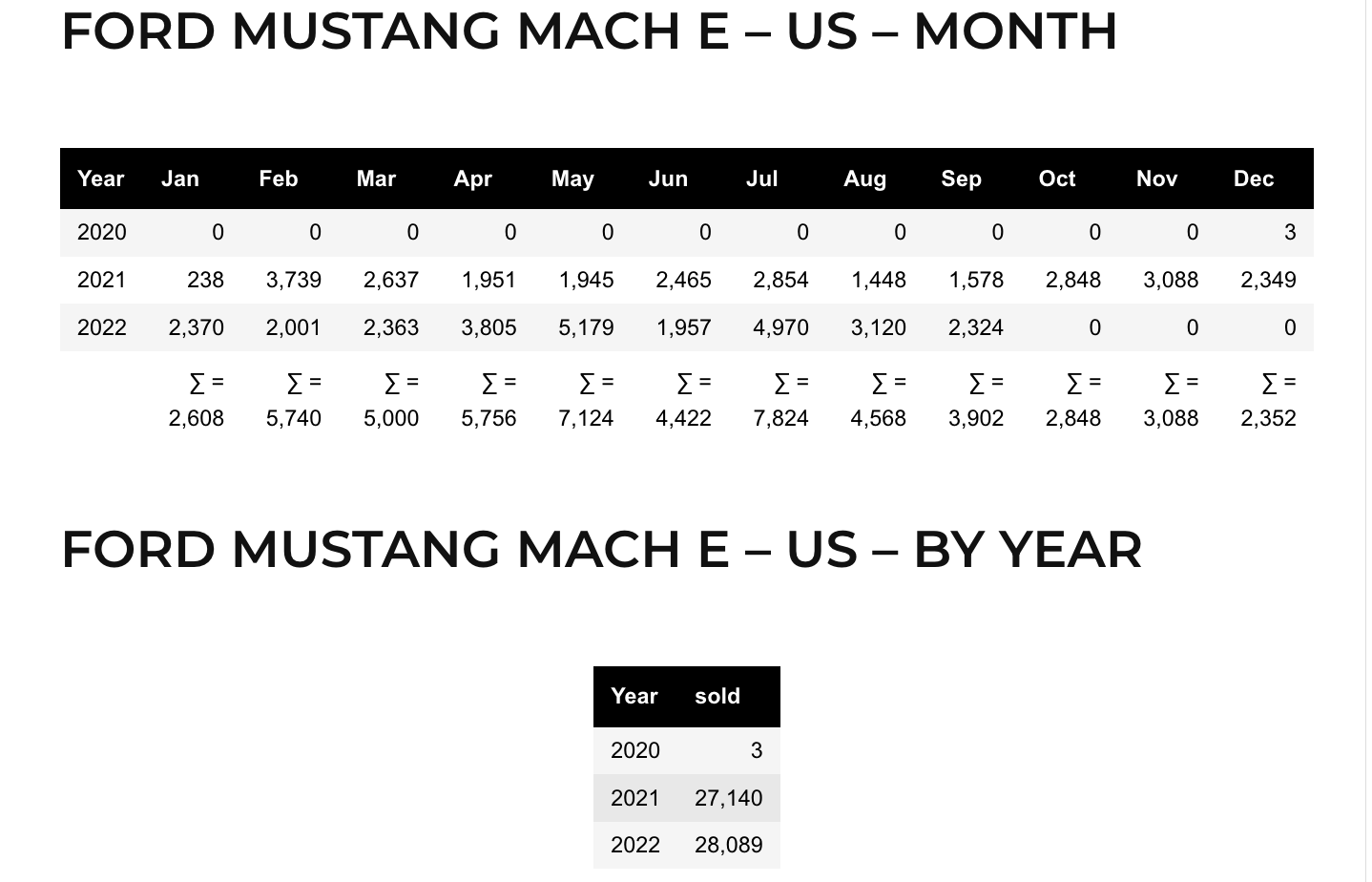Viewport: 1372px width, 882px height.
Task: Click the Year column header in monthly table
Action: 100,178
